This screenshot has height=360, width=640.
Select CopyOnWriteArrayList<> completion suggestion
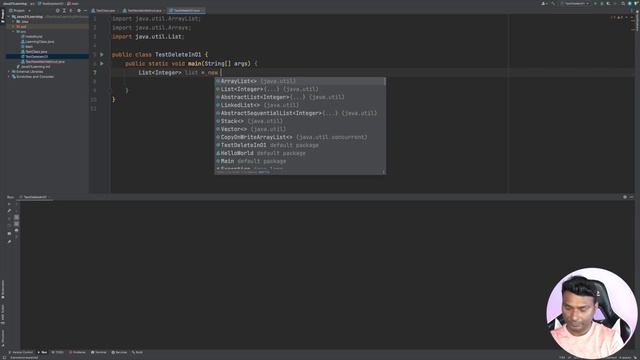(x=300, y=137)
